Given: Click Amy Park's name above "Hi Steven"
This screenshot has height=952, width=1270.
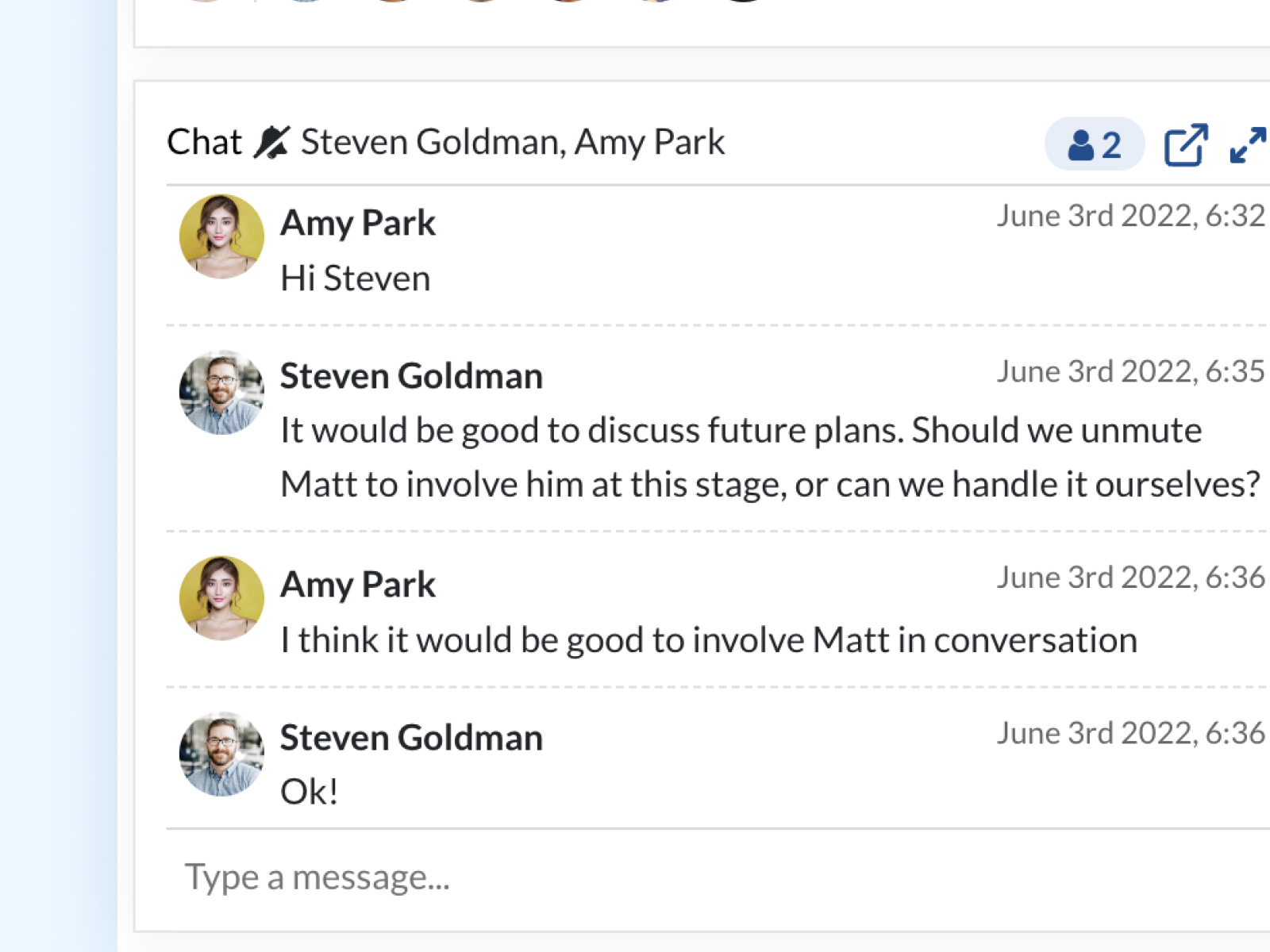Looking at the screenshot, I should tap(358, 223).
